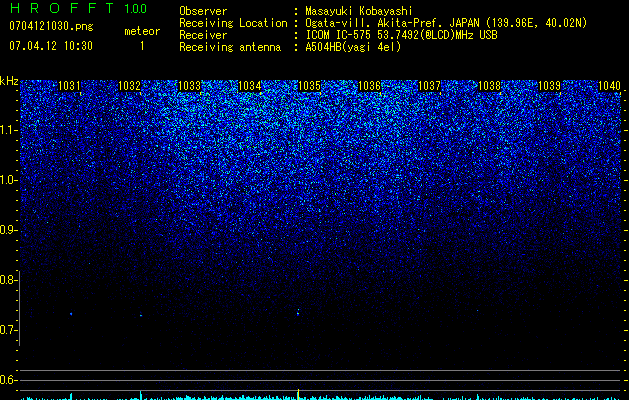The height and width of the screenshot is (400, 629).
Task: Click the 1.1 frequency axis label
Action: [9, 130]
